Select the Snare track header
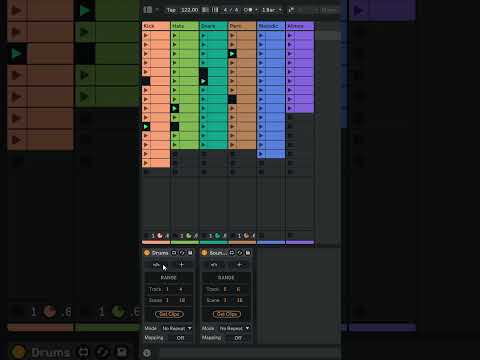The image size is (480, 360). [x=213, y=26]
